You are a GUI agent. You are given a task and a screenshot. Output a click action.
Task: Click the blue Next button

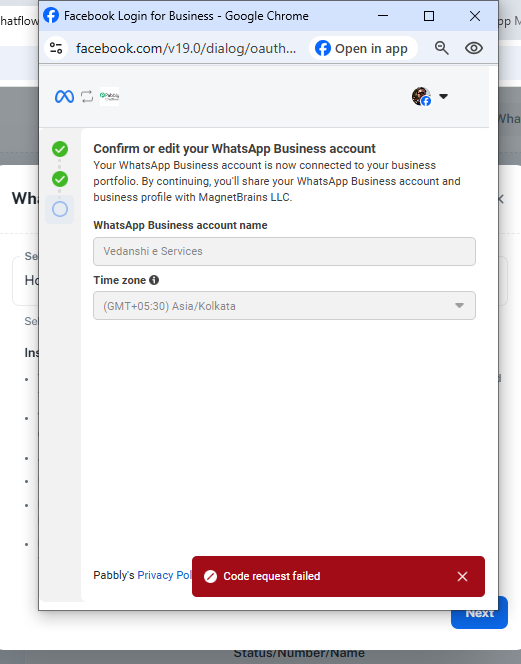[x=479, y=612]
